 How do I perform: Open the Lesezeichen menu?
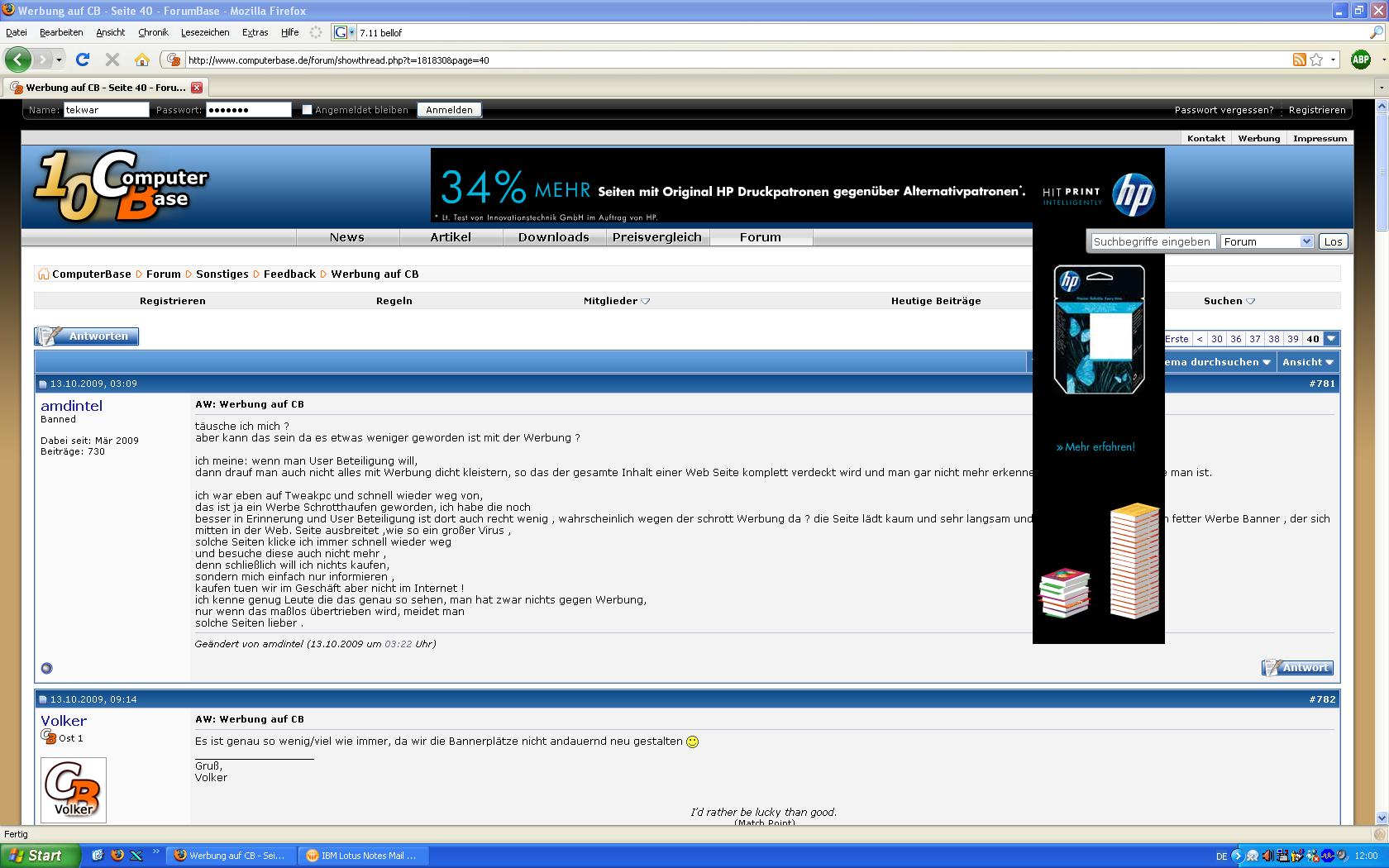point(205,32)
